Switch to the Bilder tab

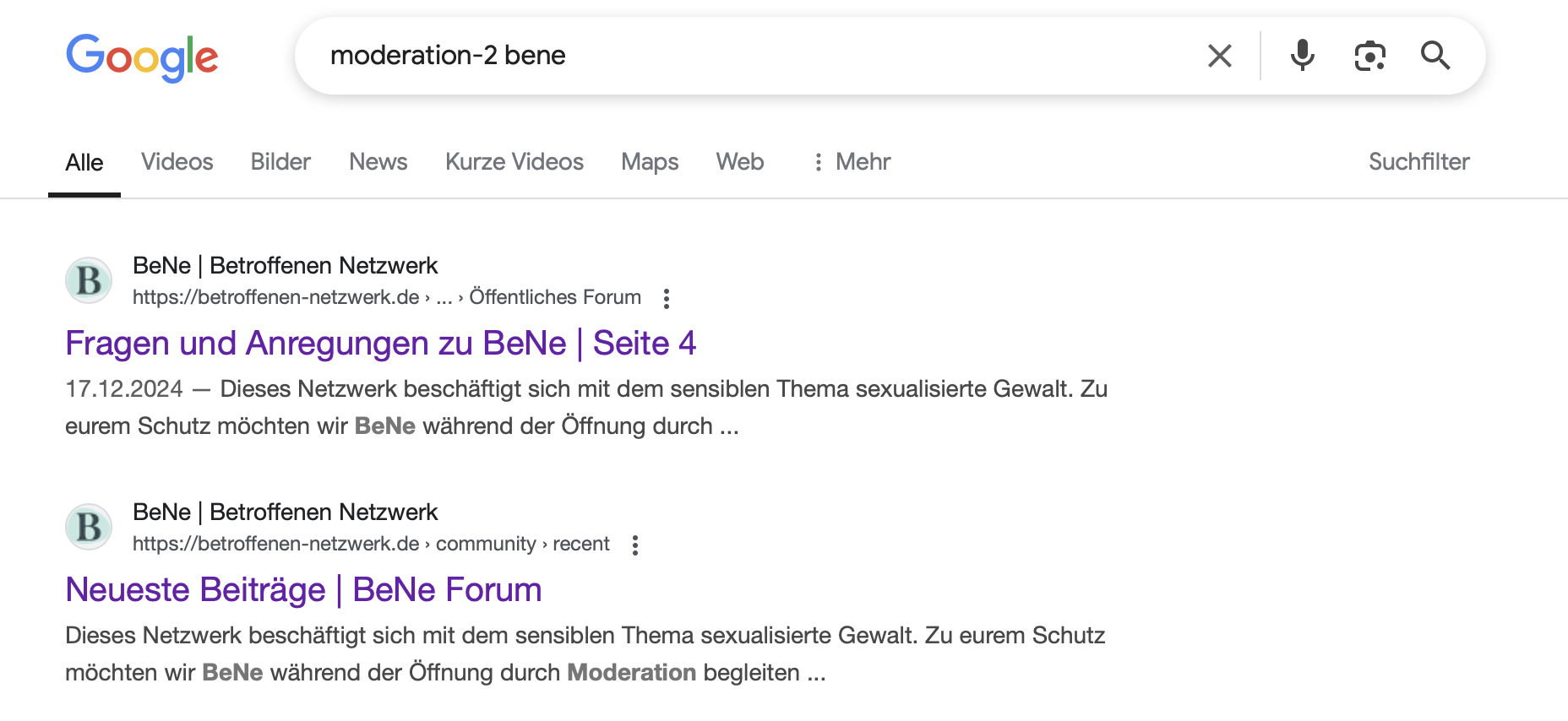click(x=280, y=162)
